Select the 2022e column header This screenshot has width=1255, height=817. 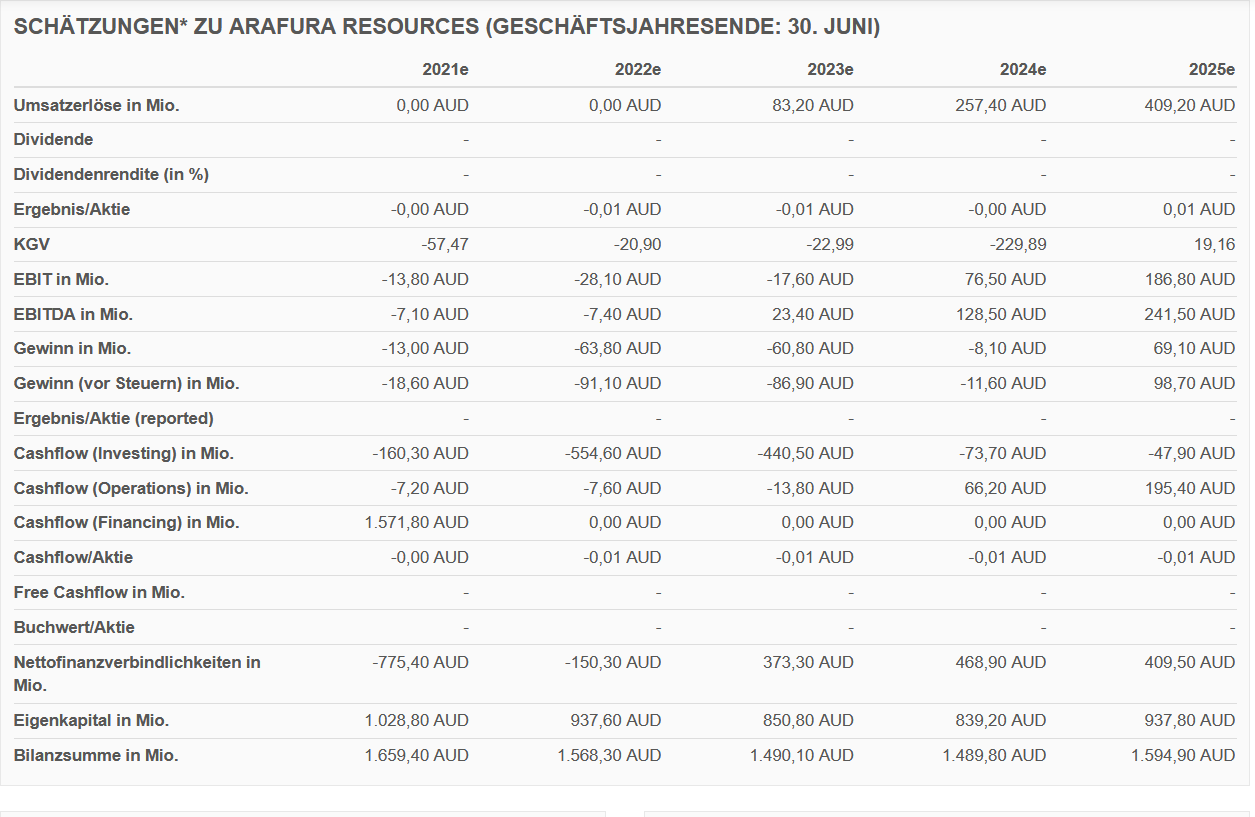click(x=635, y=70)
